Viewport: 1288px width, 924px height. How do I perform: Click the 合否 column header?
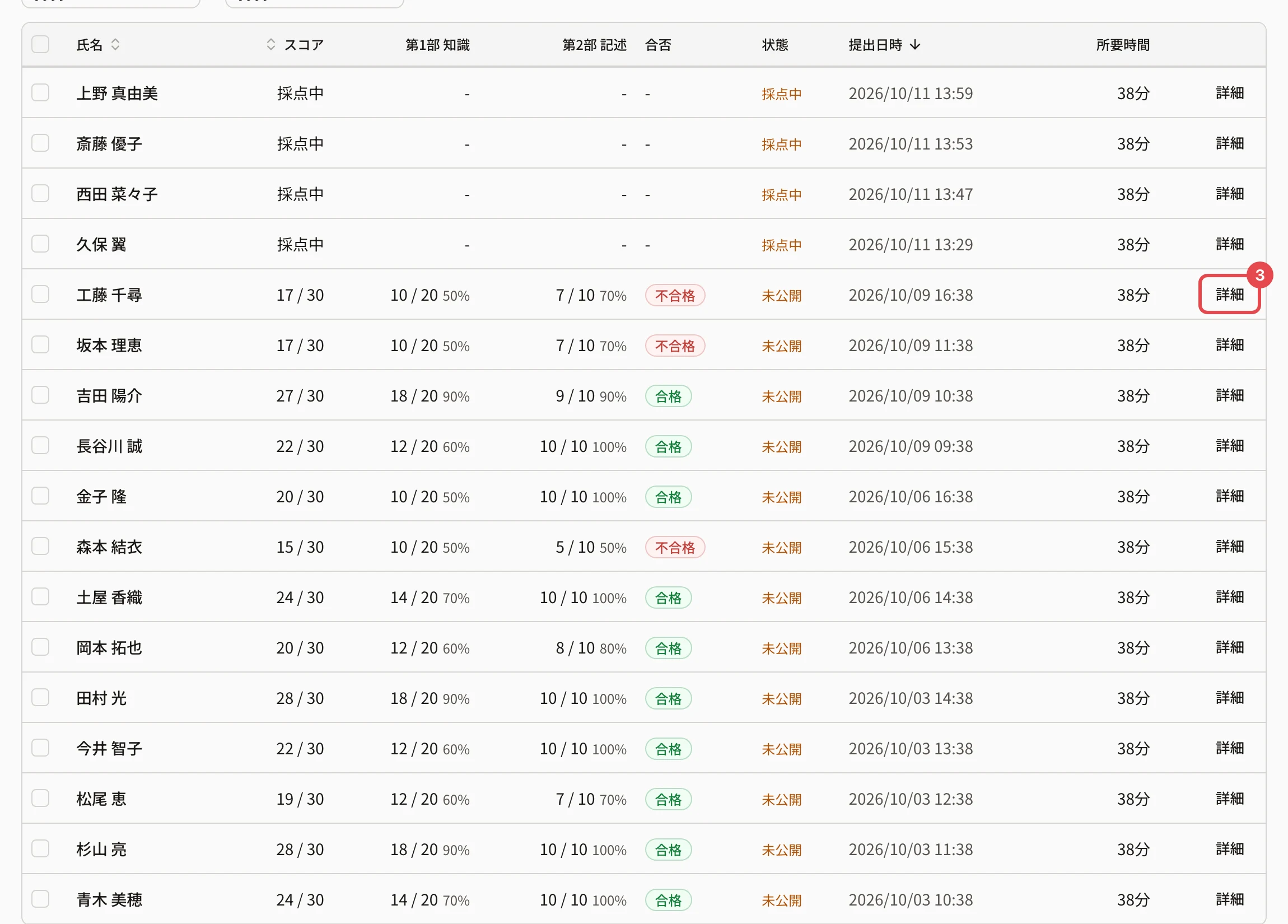click(x=658, y=45)
